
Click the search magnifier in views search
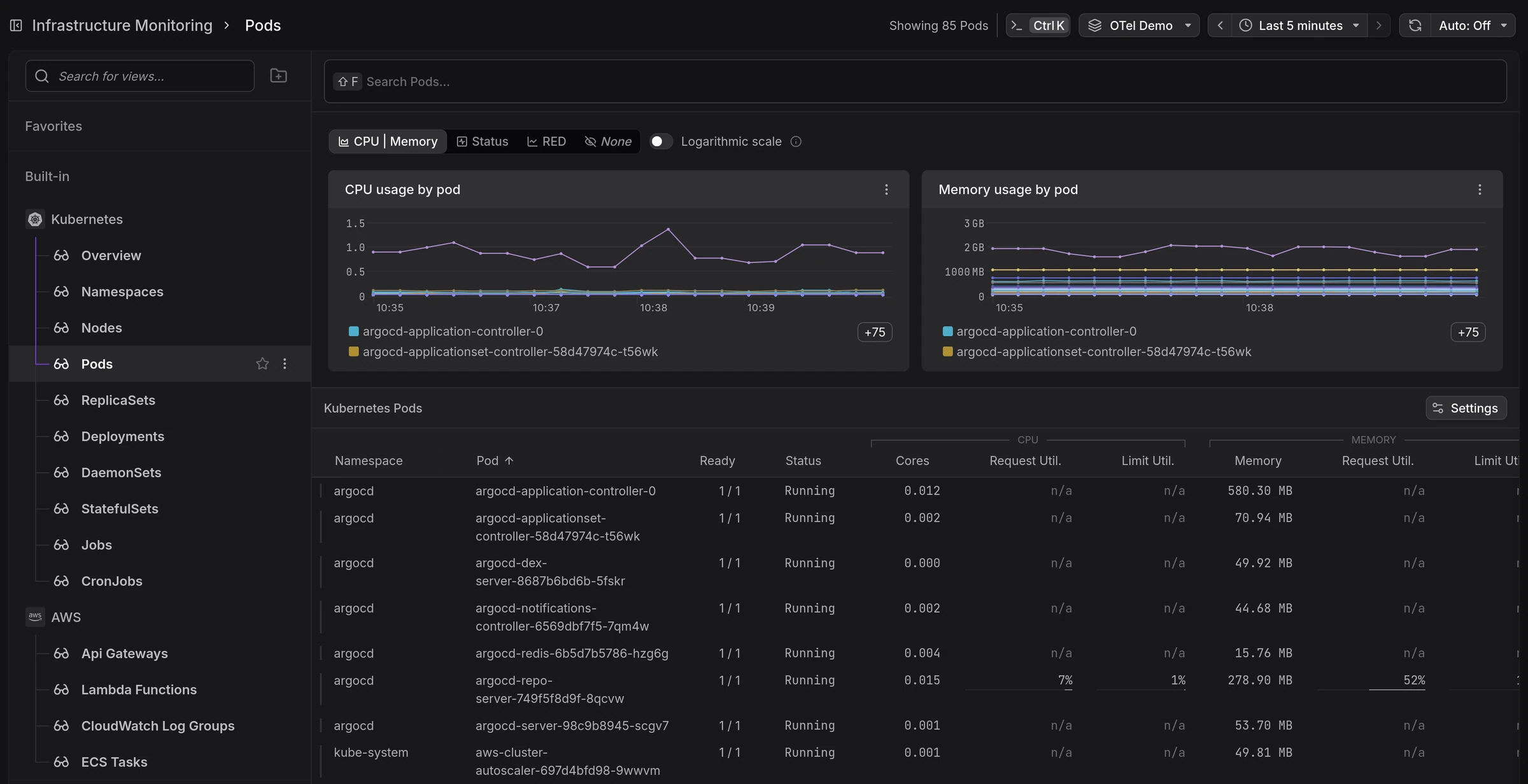click(x=42, y=76)
